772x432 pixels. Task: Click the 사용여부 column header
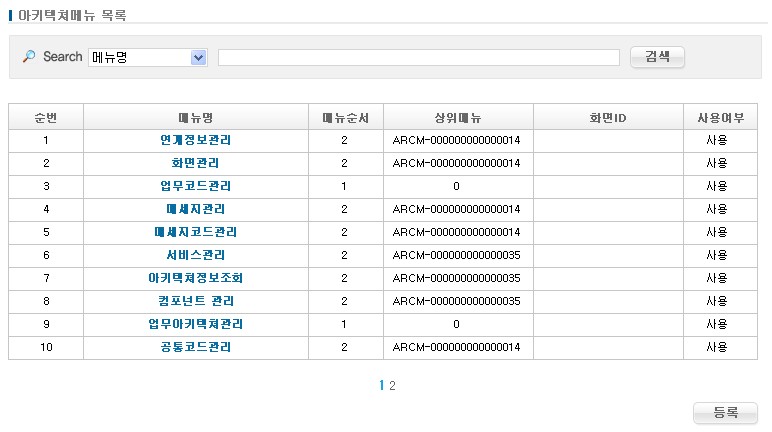tap(720, 117)
